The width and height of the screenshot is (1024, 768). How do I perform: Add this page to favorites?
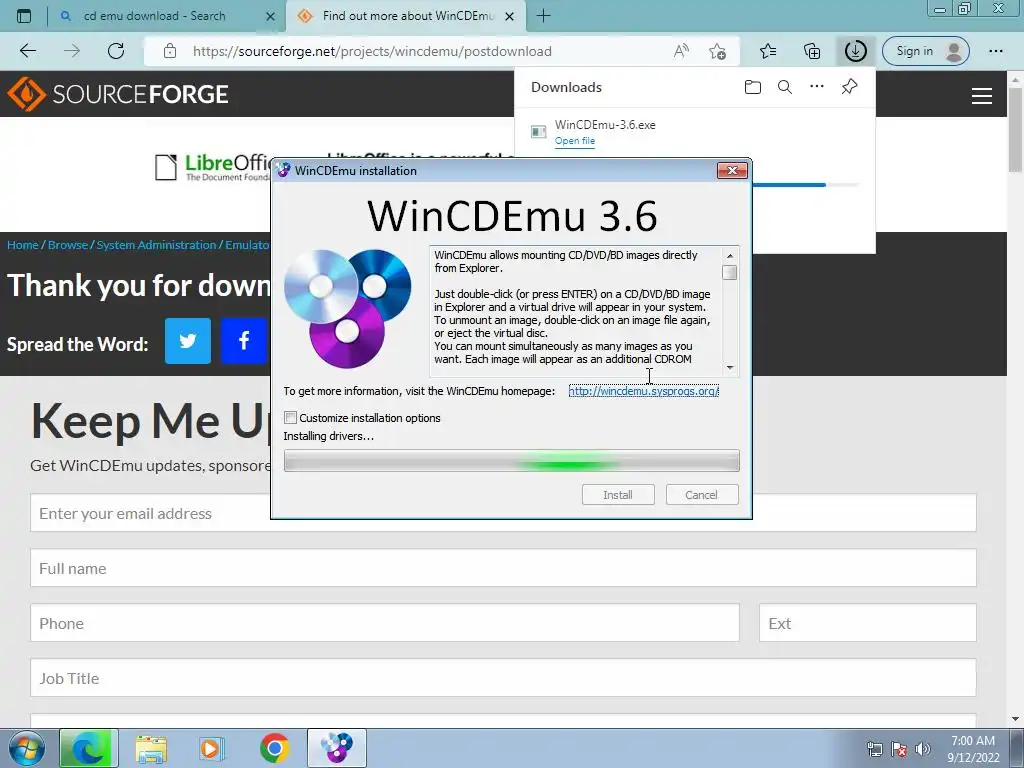pyautogui.click(x=718, y=51)
